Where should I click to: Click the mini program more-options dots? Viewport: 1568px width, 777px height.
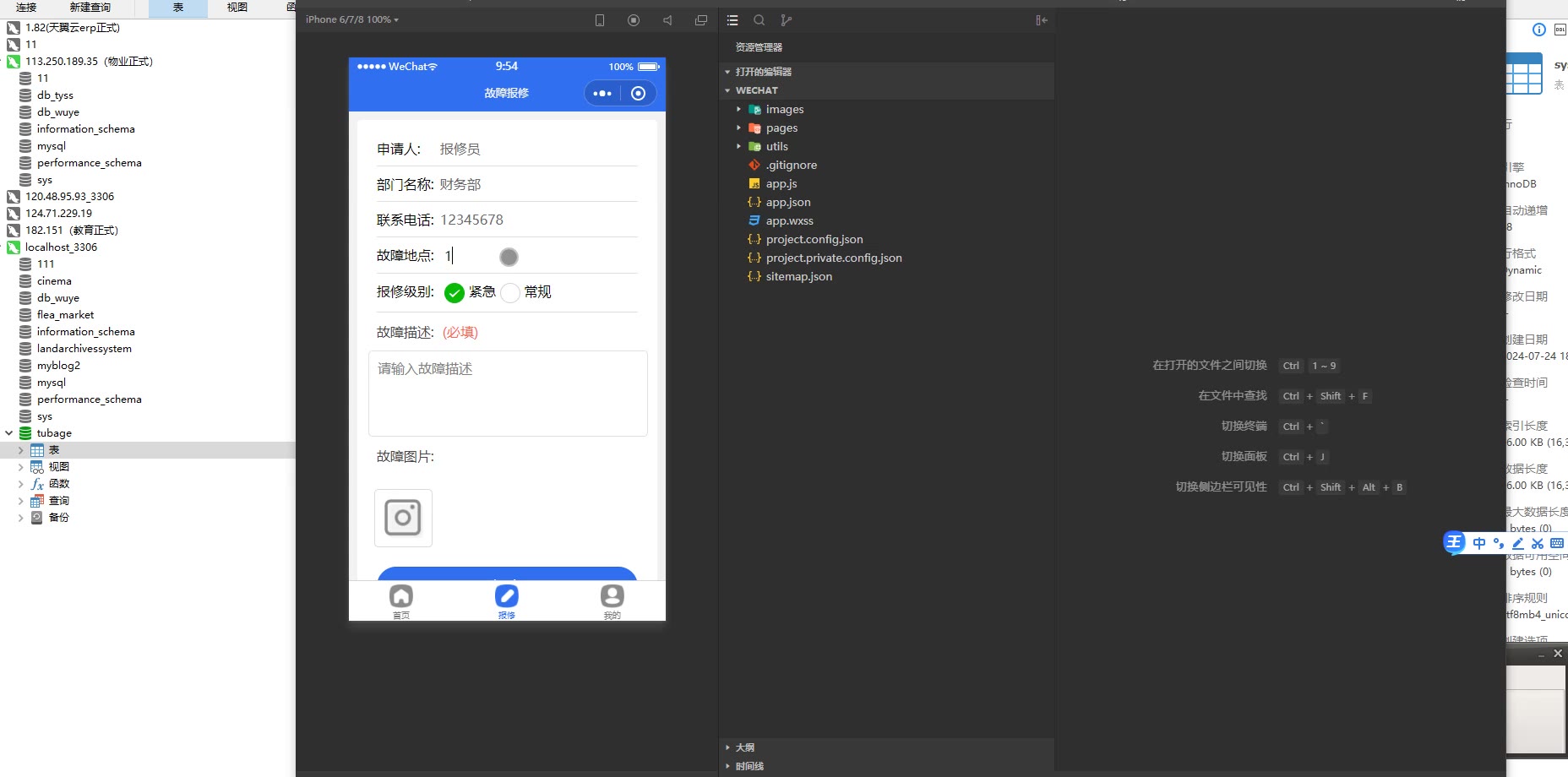tap(602, 94)
